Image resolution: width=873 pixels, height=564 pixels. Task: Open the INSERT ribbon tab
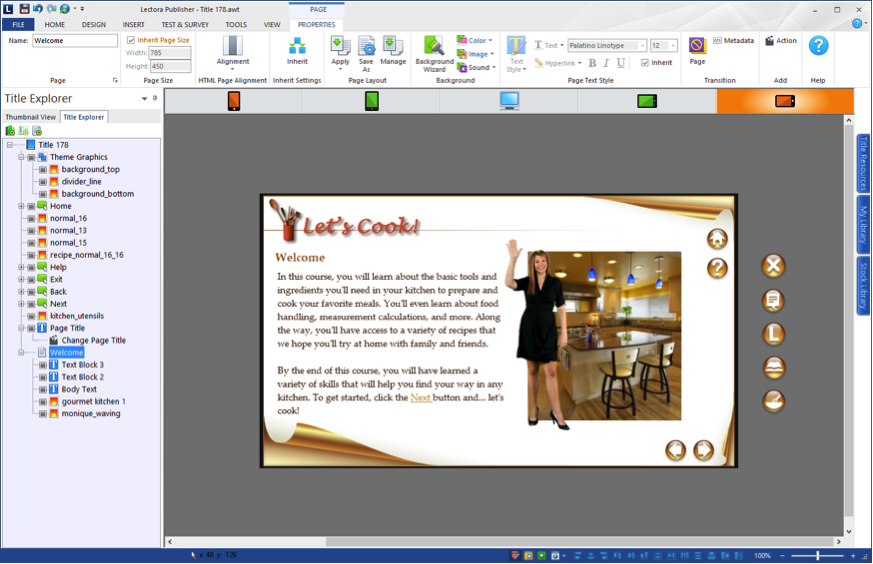[x=133, y=25]
